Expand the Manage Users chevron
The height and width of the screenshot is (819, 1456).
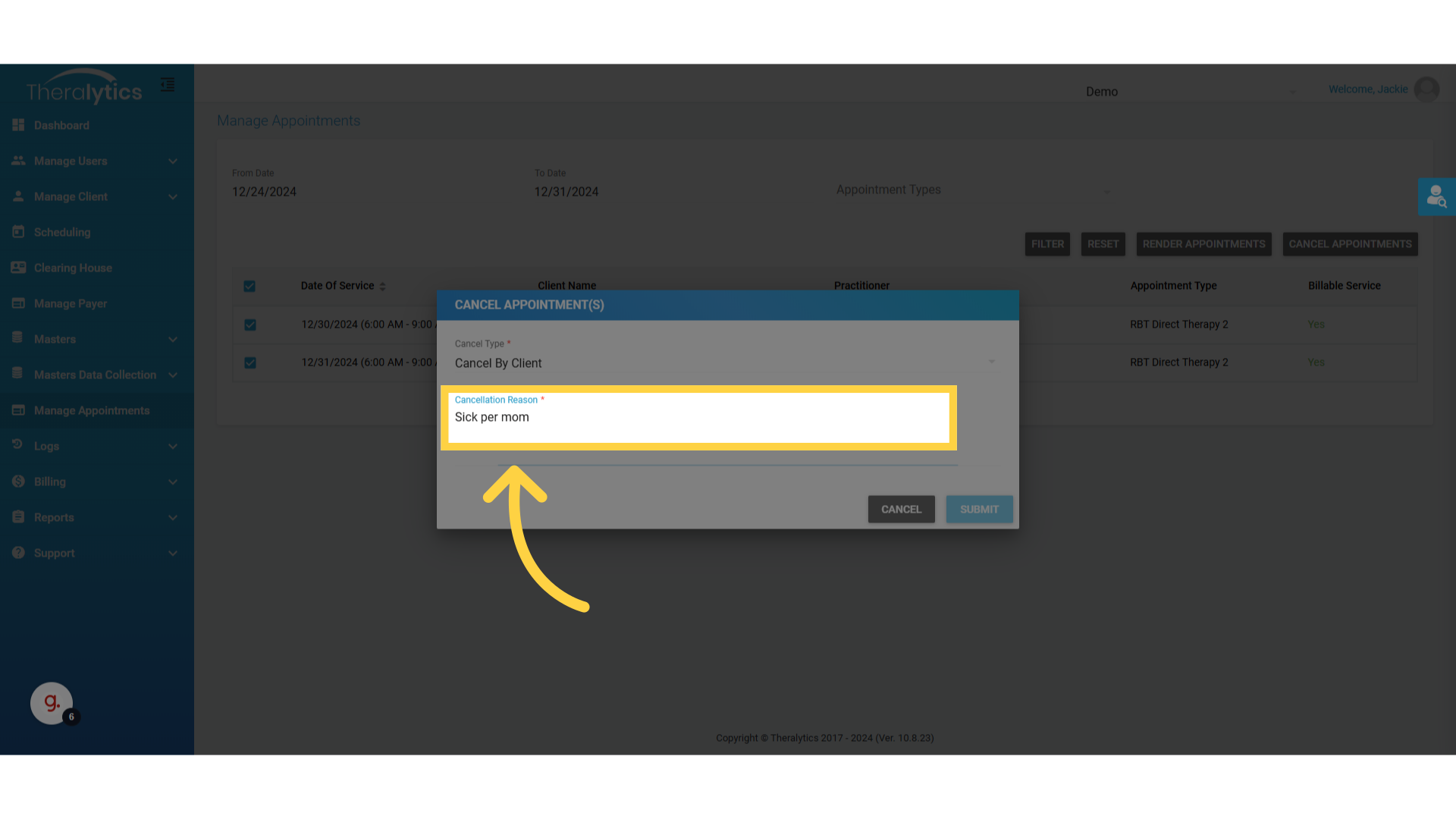point(173,162)
